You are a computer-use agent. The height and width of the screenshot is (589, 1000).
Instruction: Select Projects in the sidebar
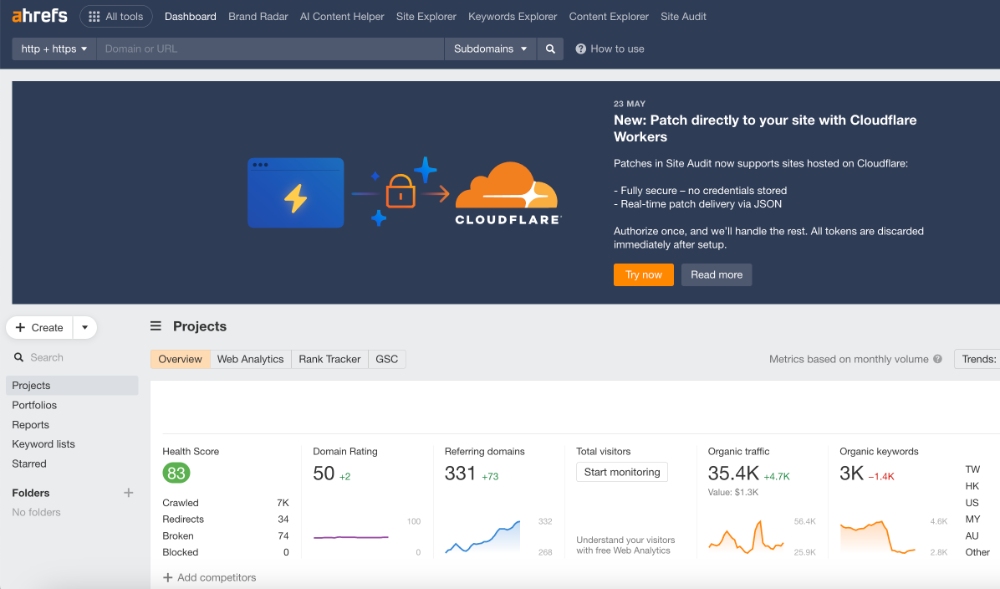click(x=72, y=385)
